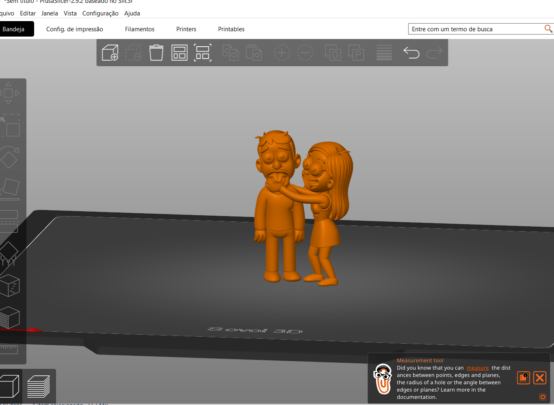Screen dimensions: 554x405
Task: Close the Measurement tool hint notification
Action: point(540,377)
